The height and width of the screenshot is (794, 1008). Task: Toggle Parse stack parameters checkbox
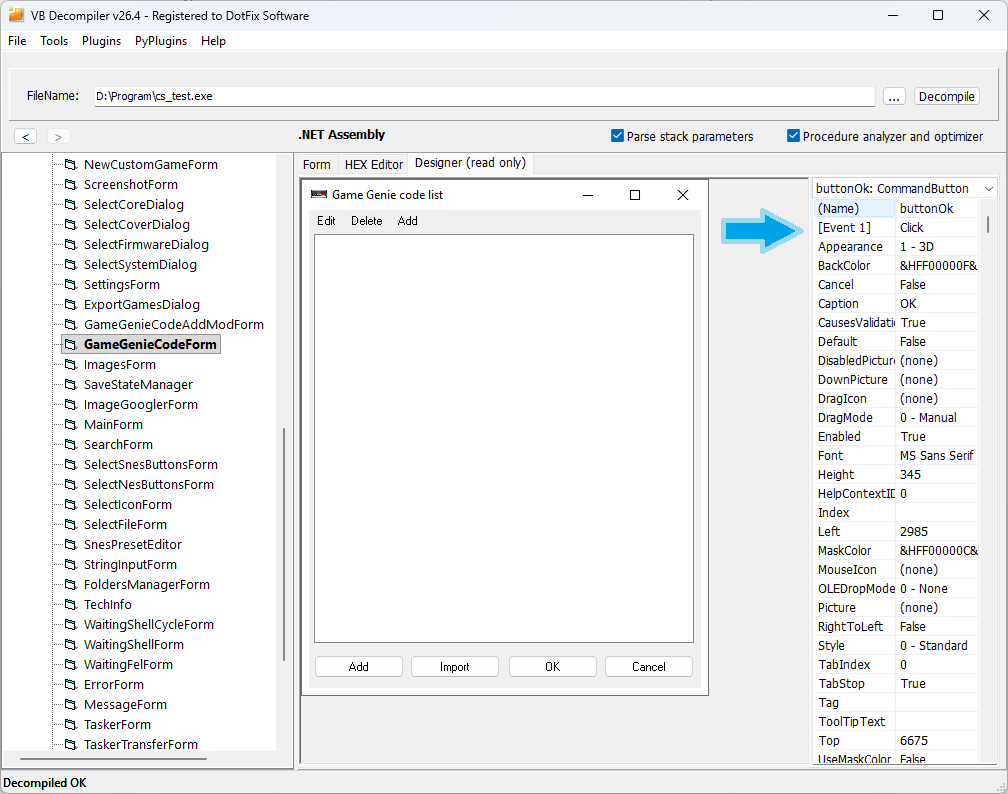[617, 136]
